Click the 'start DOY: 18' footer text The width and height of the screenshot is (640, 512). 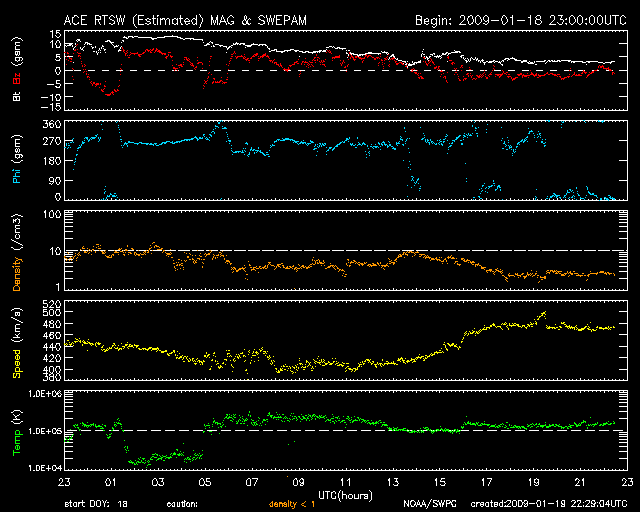(x=96, y=504)
